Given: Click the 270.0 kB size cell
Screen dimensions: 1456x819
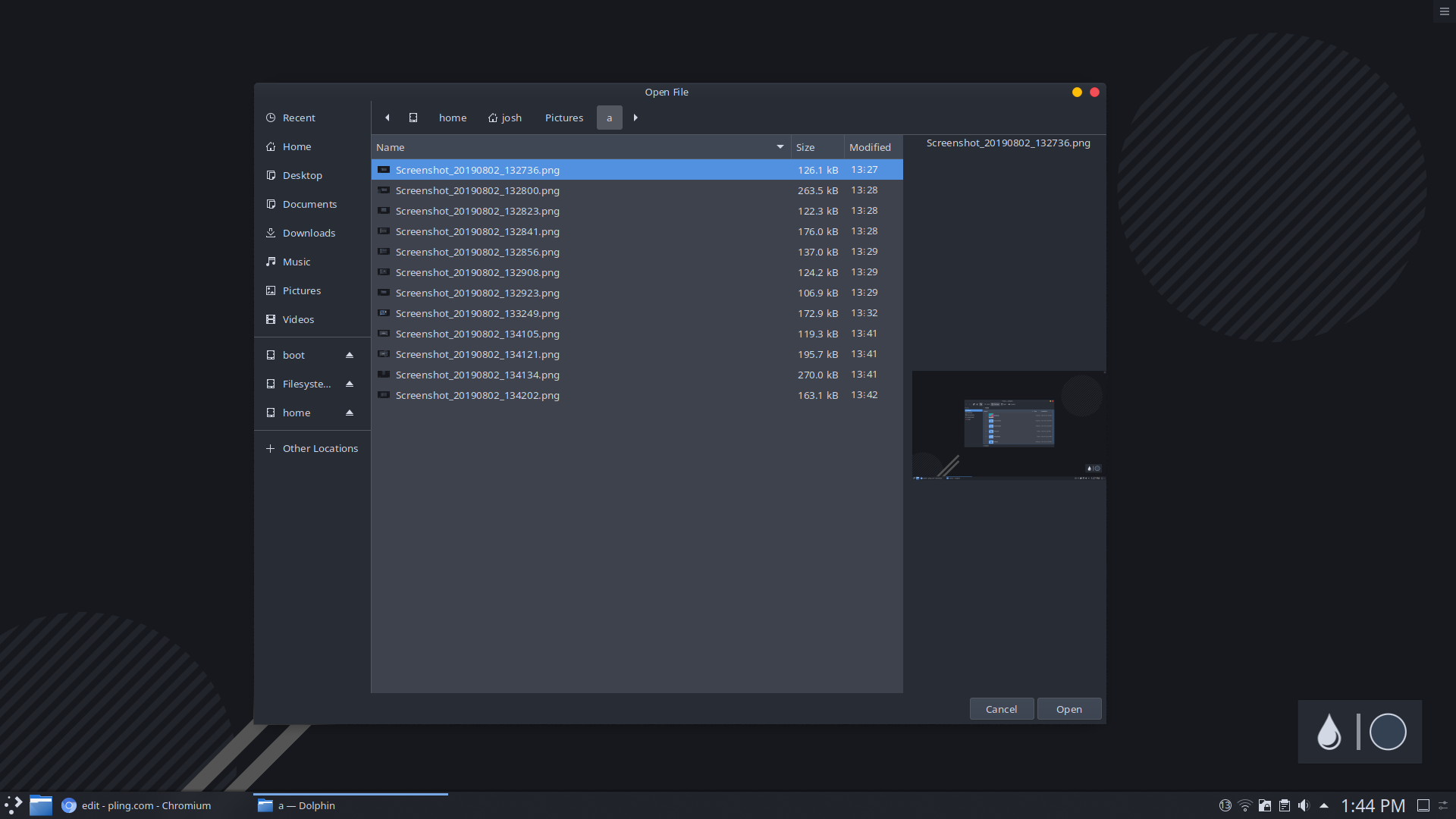Looking at the screenshot, I should (817, 375).
